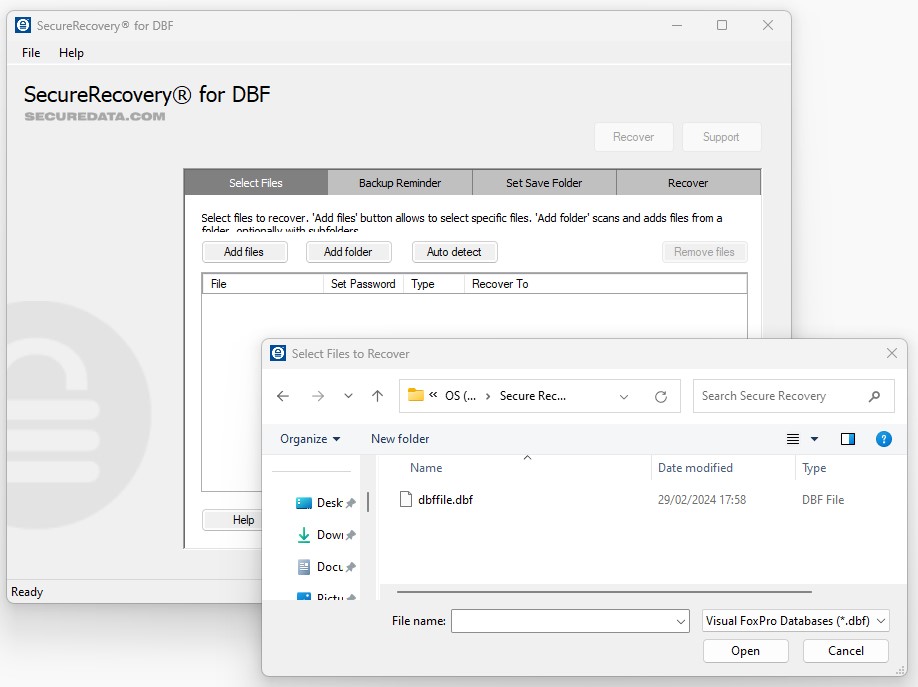Screen dimensions: 918x687
Task: Open the file dialog help icon
Action: pos(883,439)
